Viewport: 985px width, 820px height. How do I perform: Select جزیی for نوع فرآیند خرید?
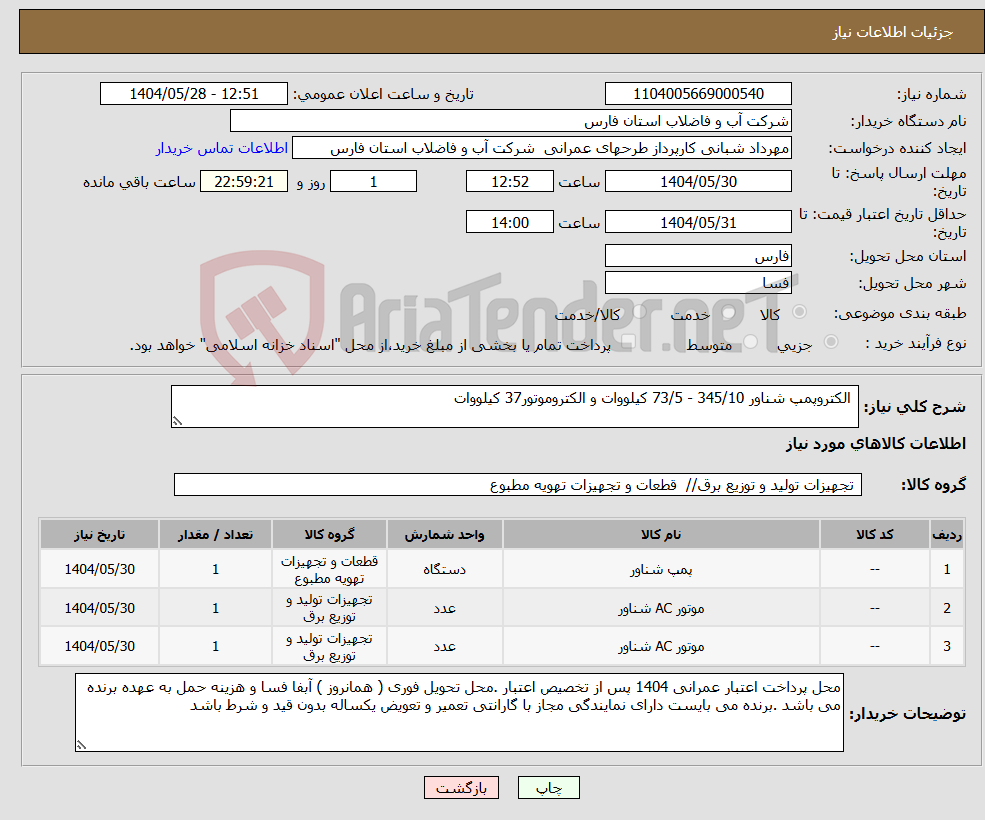(829, 341)
